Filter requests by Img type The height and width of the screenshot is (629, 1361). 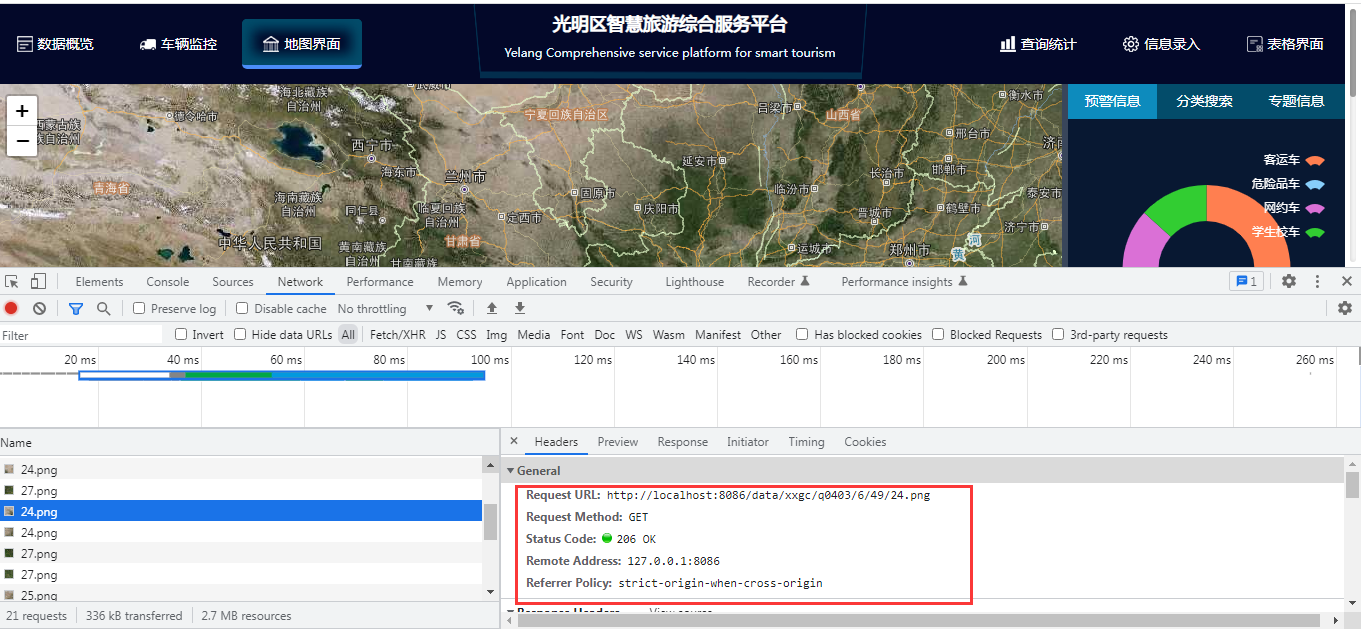click(x=496, y=335)
